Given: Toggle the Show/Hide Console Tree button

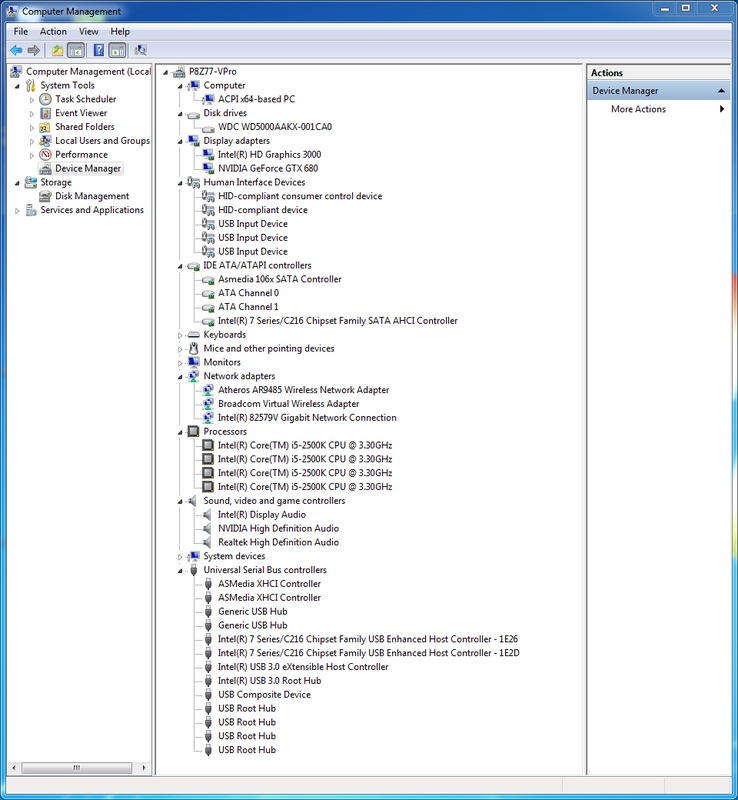Looking at the screenshot, I should pos(76,50).
